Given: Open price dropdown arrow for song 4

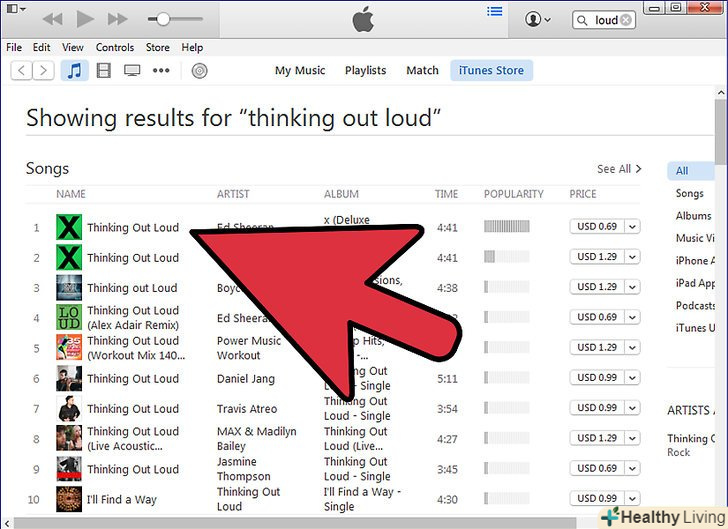Looking at the screenshot, I should coord(632,317).
